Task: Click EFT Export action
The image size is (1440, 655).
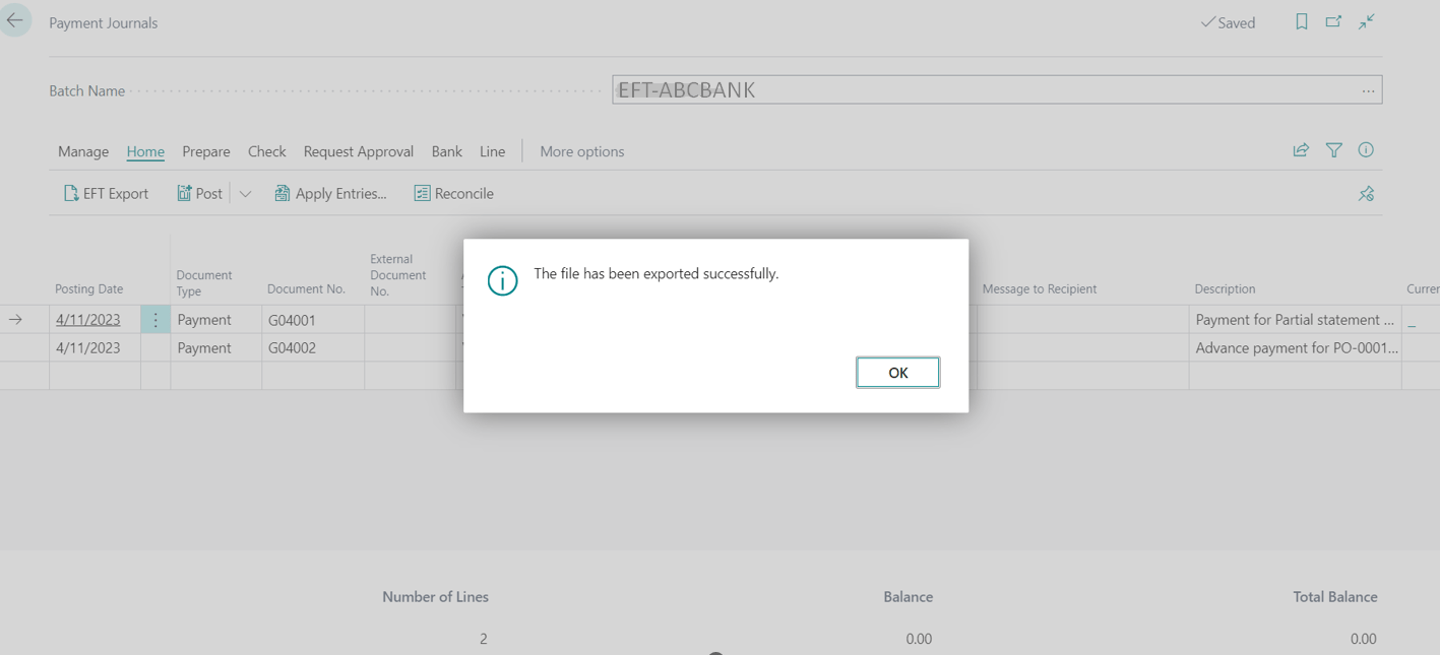Action: click(106, 194)
